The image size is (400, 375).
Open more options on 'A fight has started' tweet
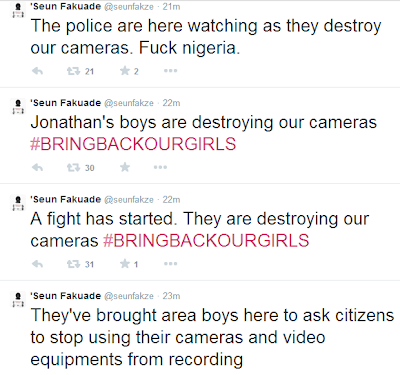pyautogui.click(x=170, y=264)
